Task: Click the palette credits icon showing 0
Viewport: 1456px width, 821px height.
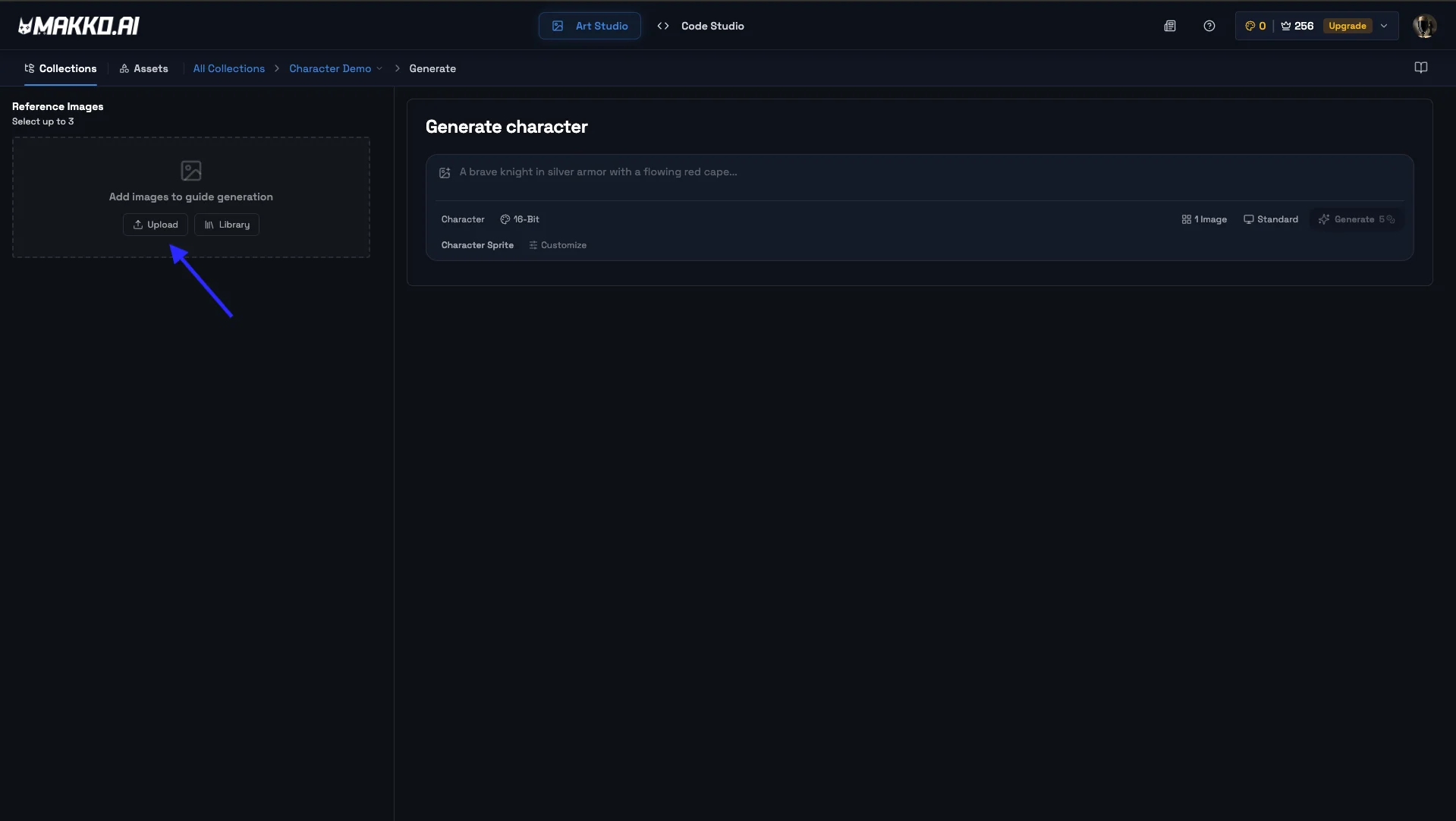Action: [1250, 25]
